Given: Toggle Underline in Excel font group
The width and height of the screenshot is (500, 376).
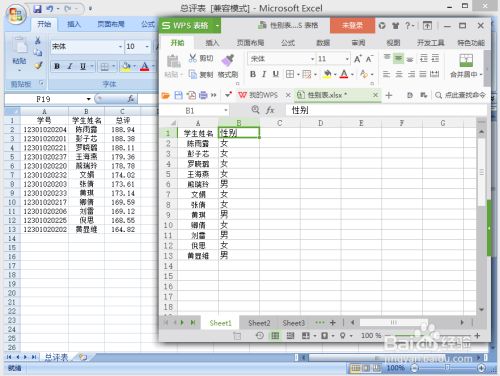Looking at the screenshot, I should tap(83, 66).
